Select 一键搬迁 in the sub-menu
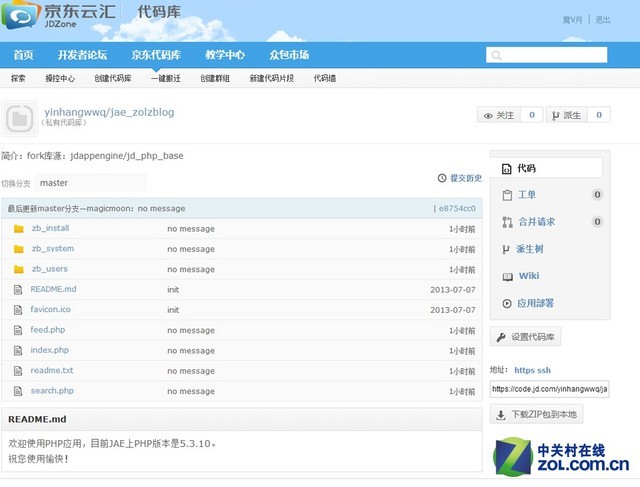The height and width of the screenshot is (487, 640). click(x=167, y=78)
